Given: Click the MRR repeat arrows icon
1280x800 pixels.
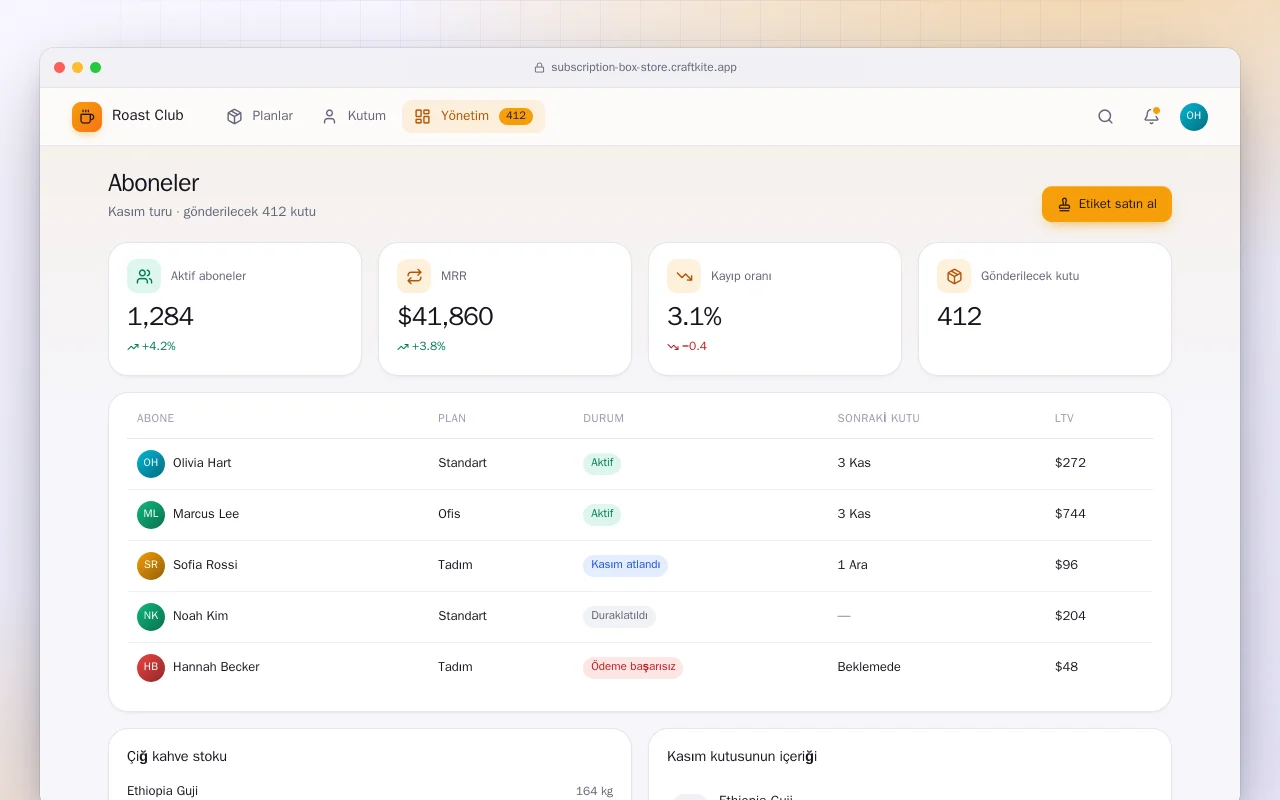Looking at the screenshot, I should (x=414, y=276).
